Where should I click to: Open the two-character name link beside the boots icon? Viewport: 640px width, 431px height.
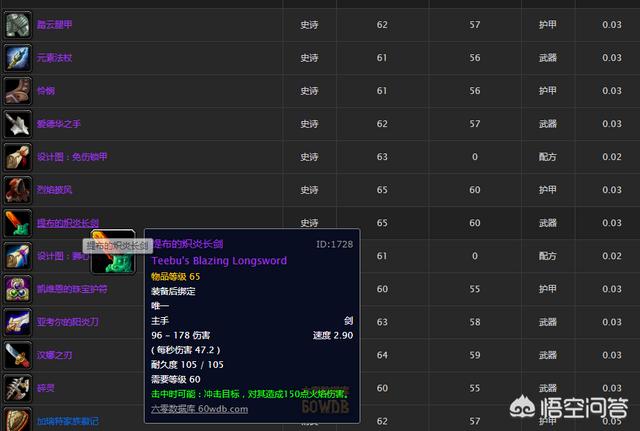[x=46, y=91]
